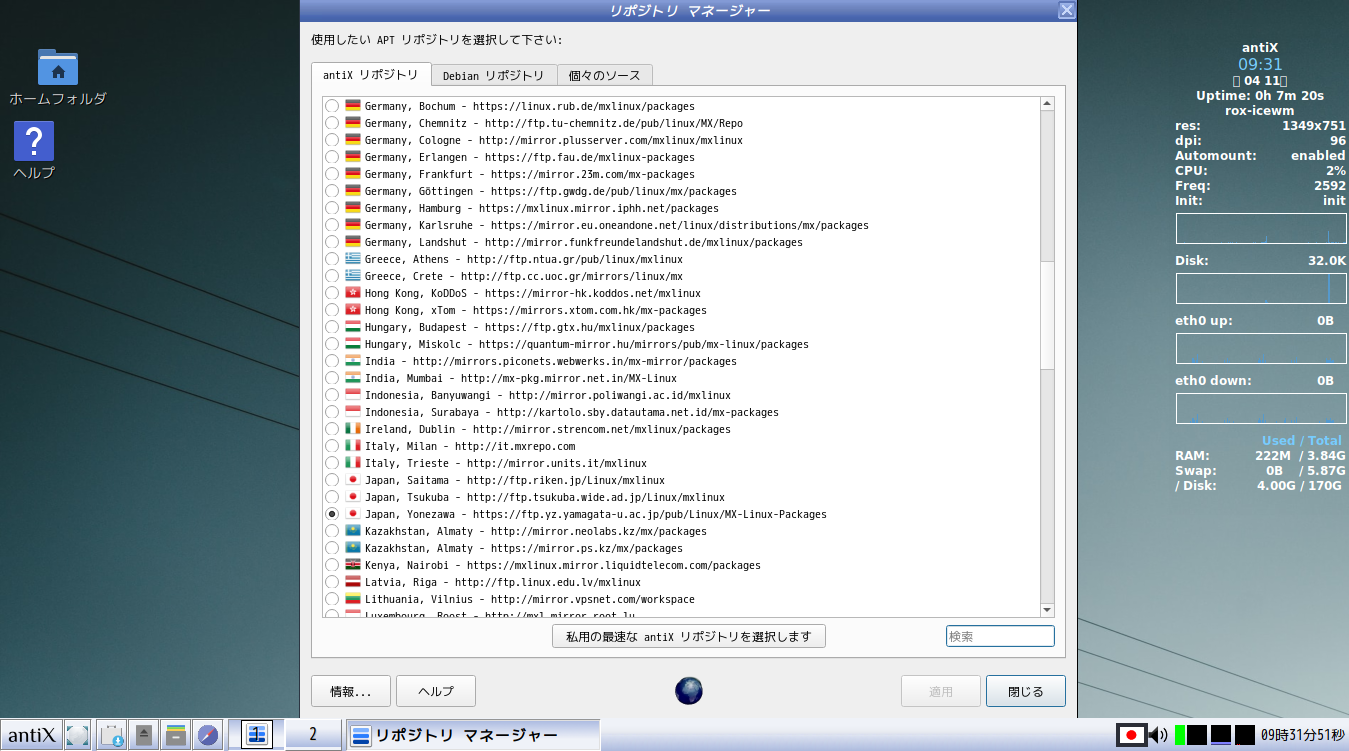Image resolution: width=1349 pixels, height=751 pixels.
Task: Select Italy, Milan radio button
Action: pyautogui.click(x=332, y=446)
